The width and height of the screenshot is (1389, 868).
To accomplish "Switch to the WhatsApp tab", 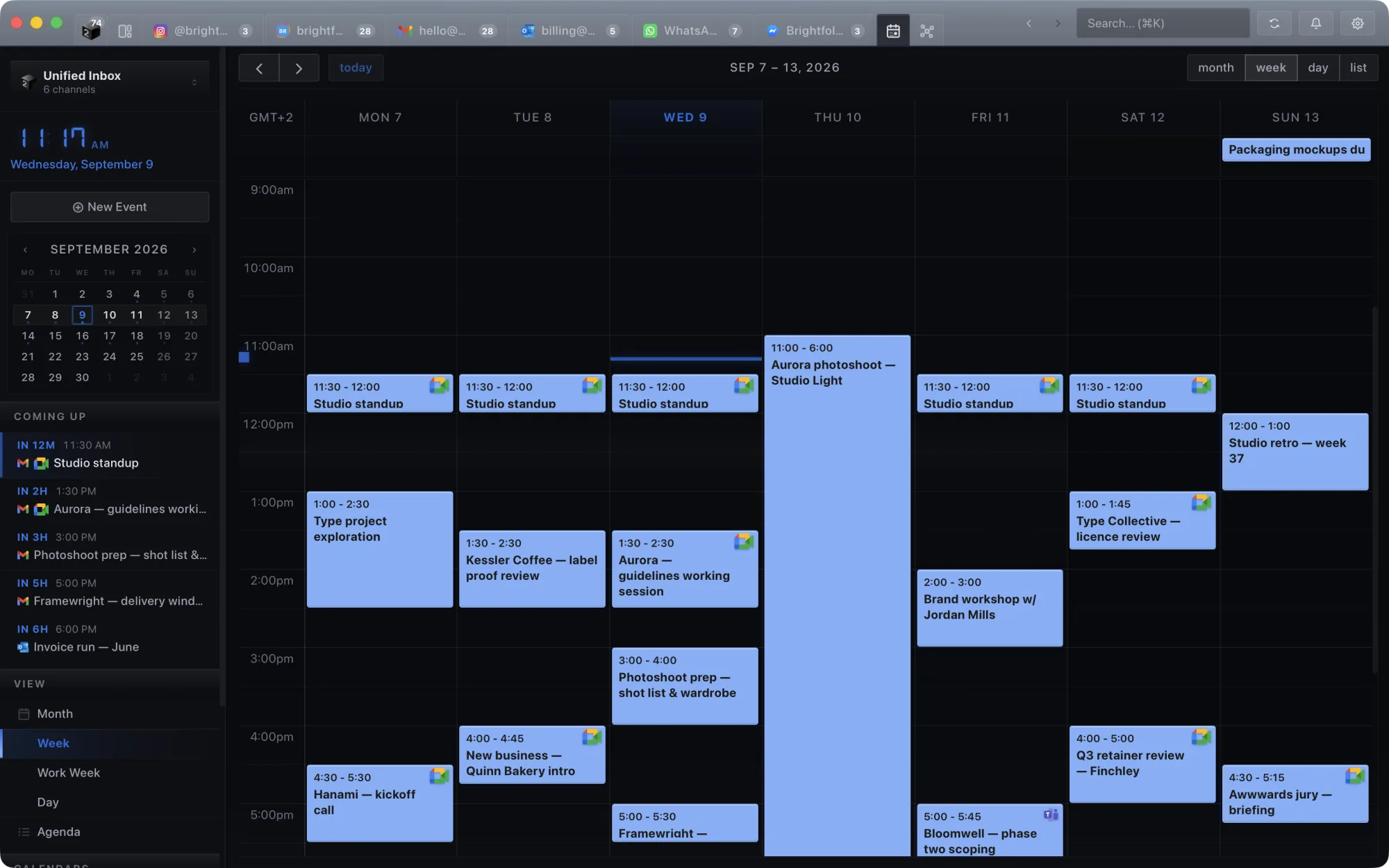I will 691,31.
